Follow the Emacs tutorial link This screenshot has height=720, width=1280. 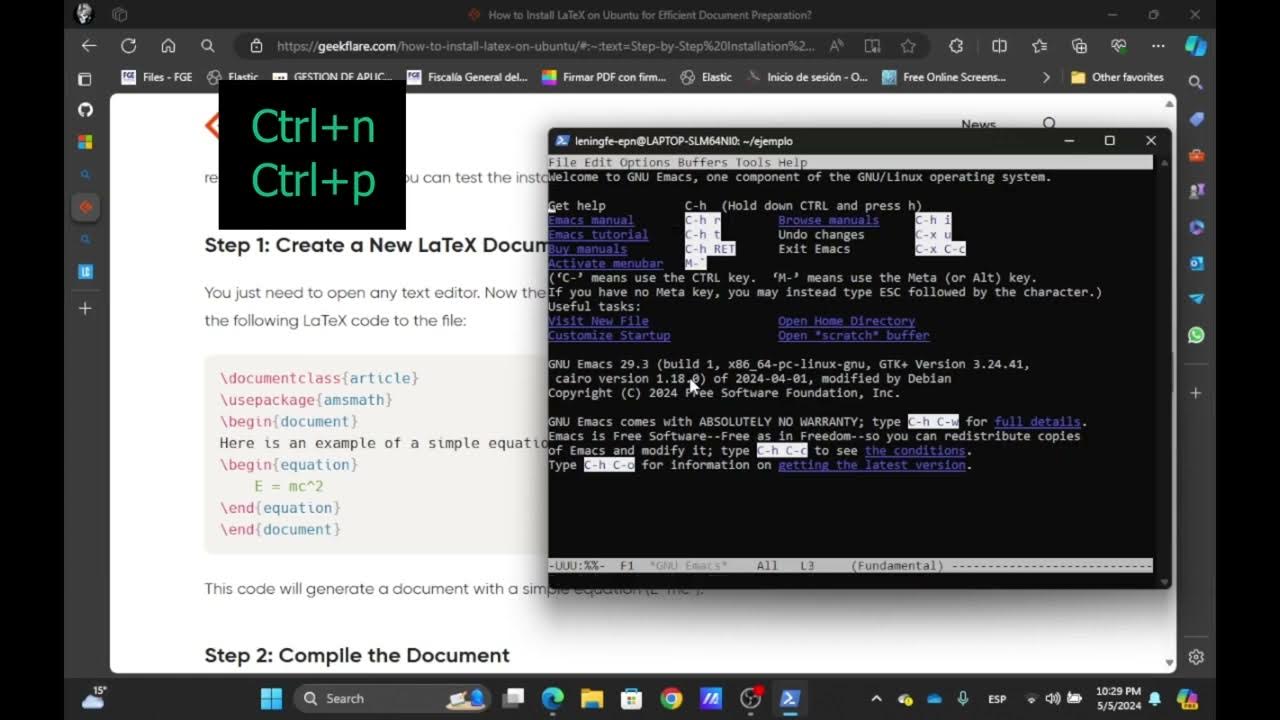point(598,234)
